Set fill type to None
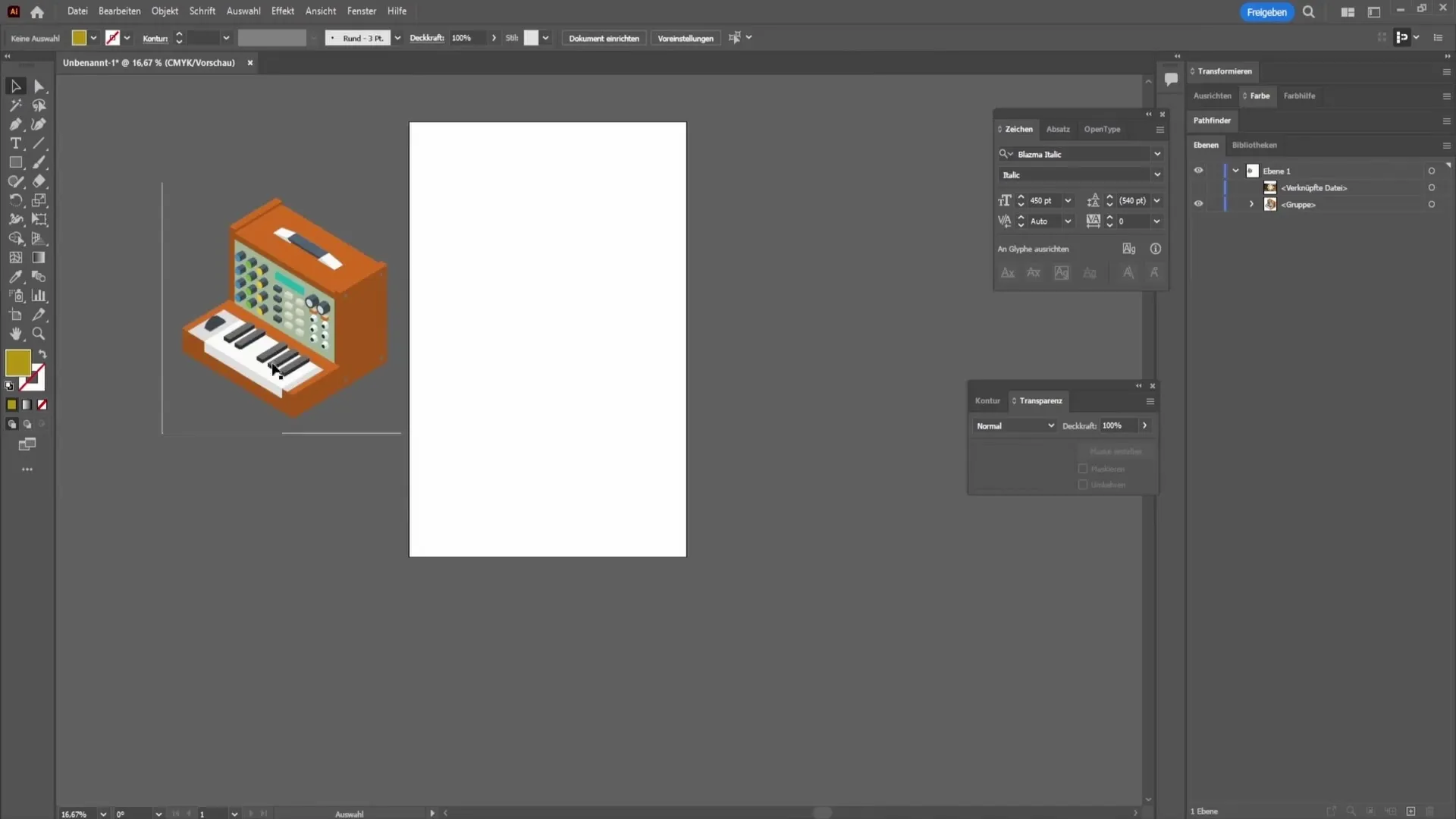This screenshot has width=1456, height=819. coord(42,405)
